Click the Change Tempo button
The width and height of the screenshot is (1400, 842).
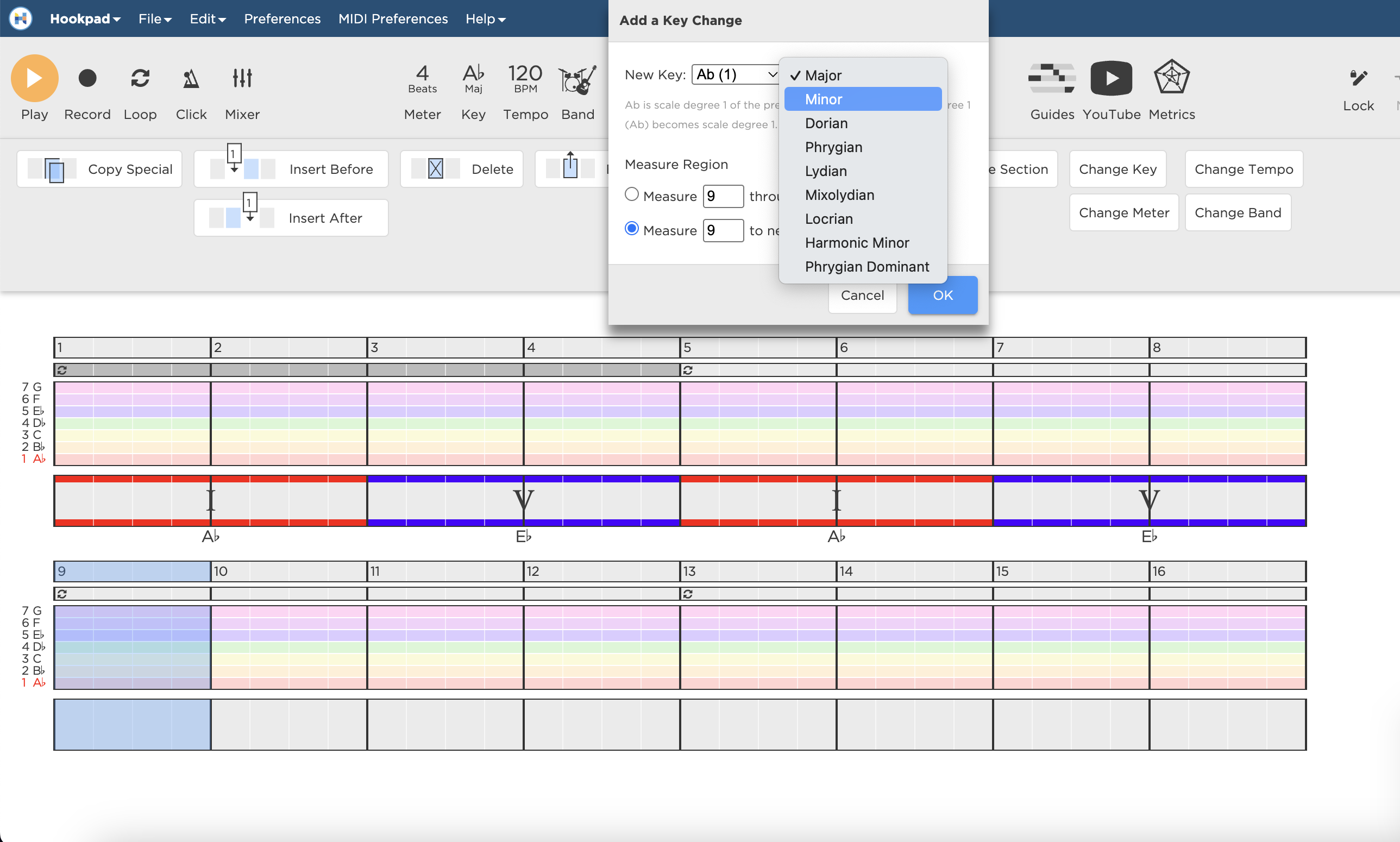click(1244, 169)
